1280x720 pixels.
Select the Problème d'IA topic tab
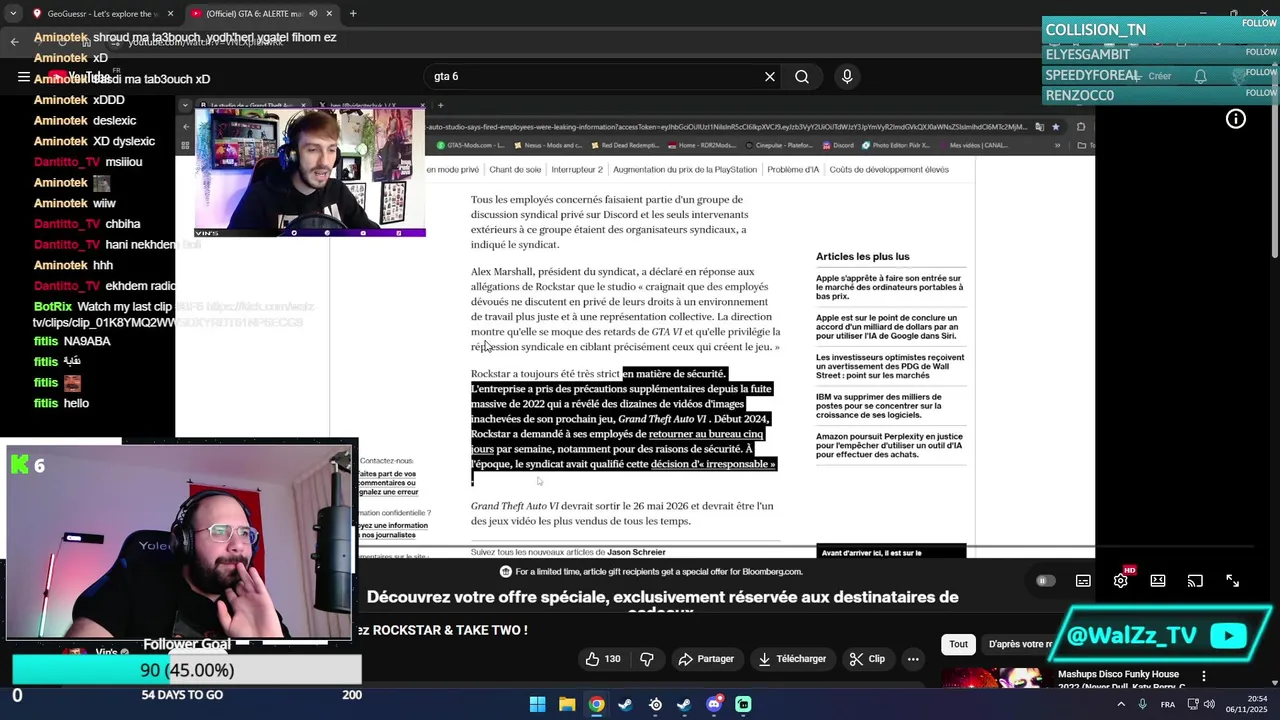(793, 170)
